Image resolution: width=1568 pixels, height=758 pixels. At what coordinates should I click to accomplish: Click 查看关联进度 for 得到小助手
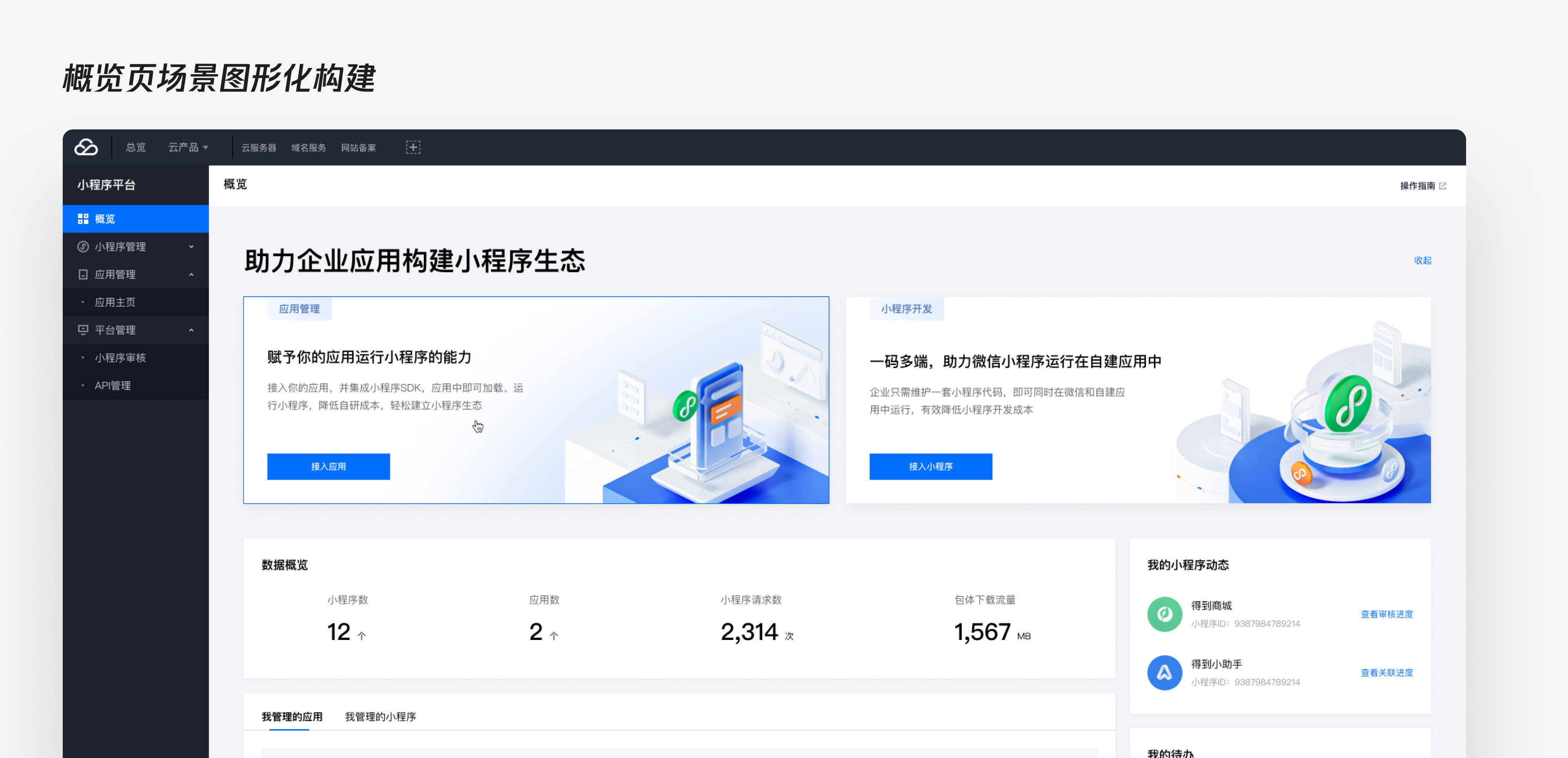[1387, 672]
